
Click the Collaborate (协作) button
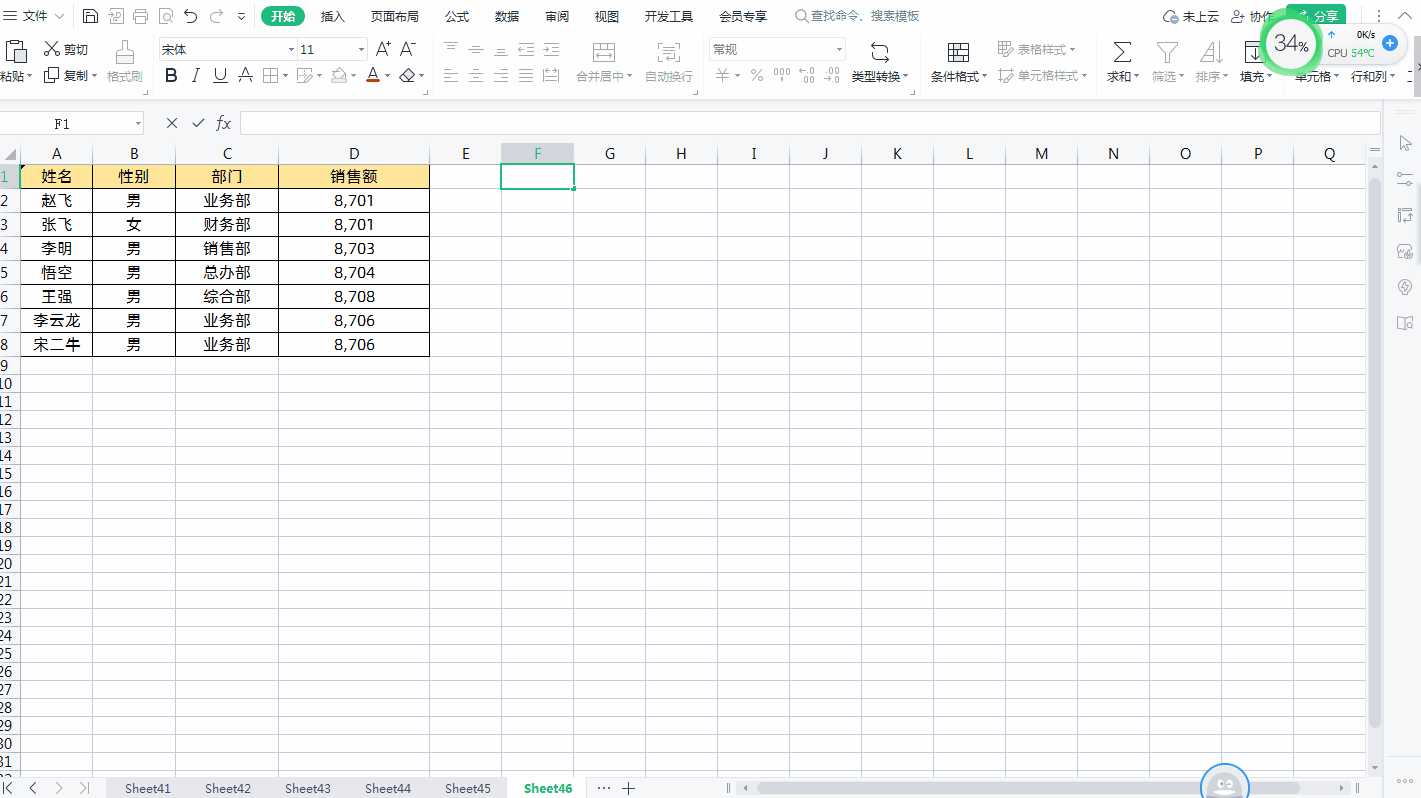(1252, 16)
